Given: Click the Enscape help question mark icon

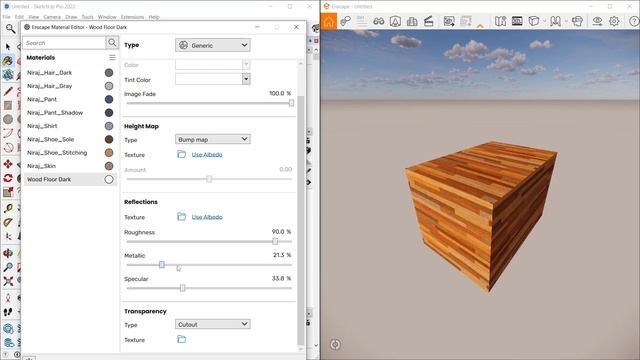Looking at the screenshot, I should click(x=634, y=21).
